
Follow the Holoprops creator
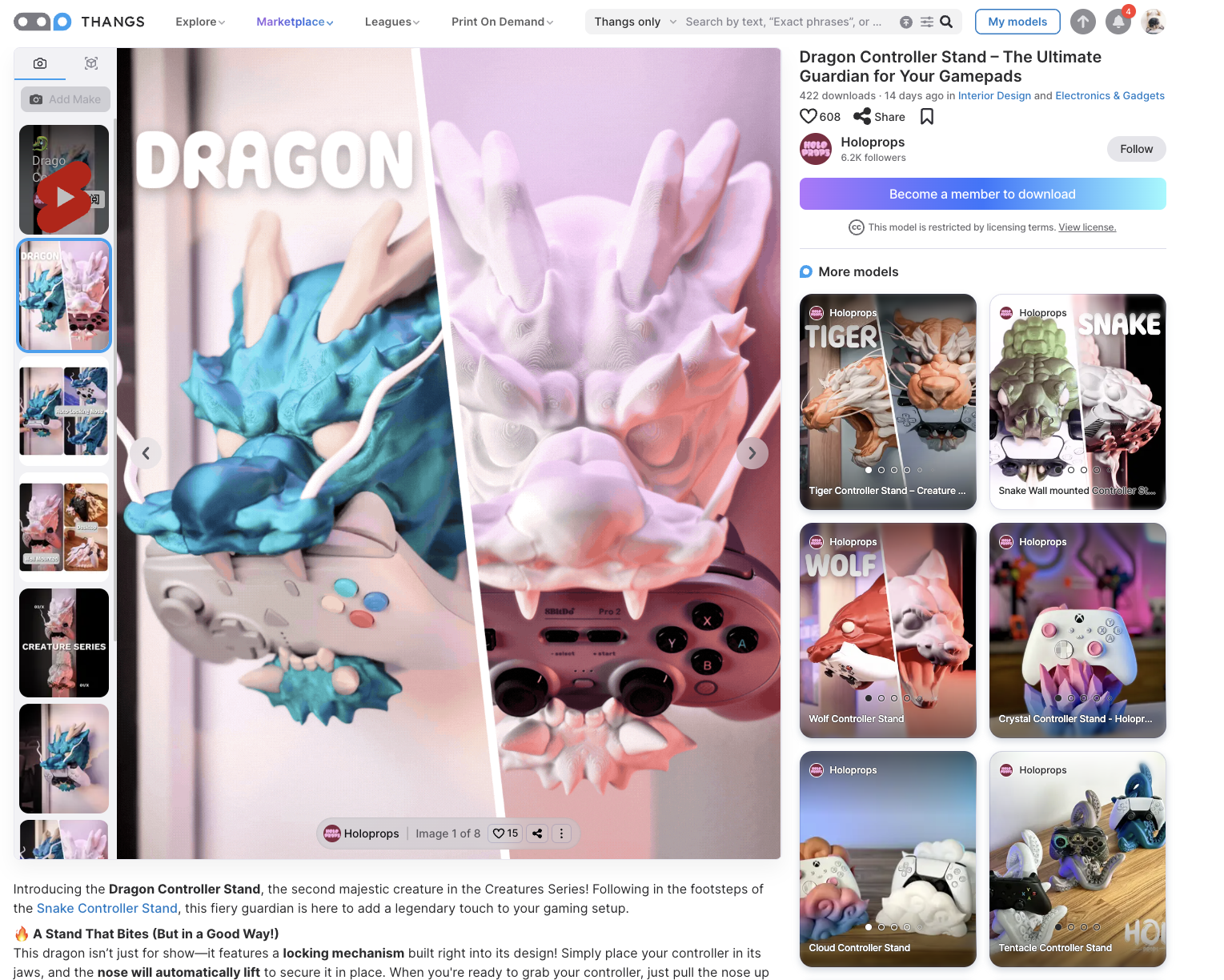click(1136, 149)
